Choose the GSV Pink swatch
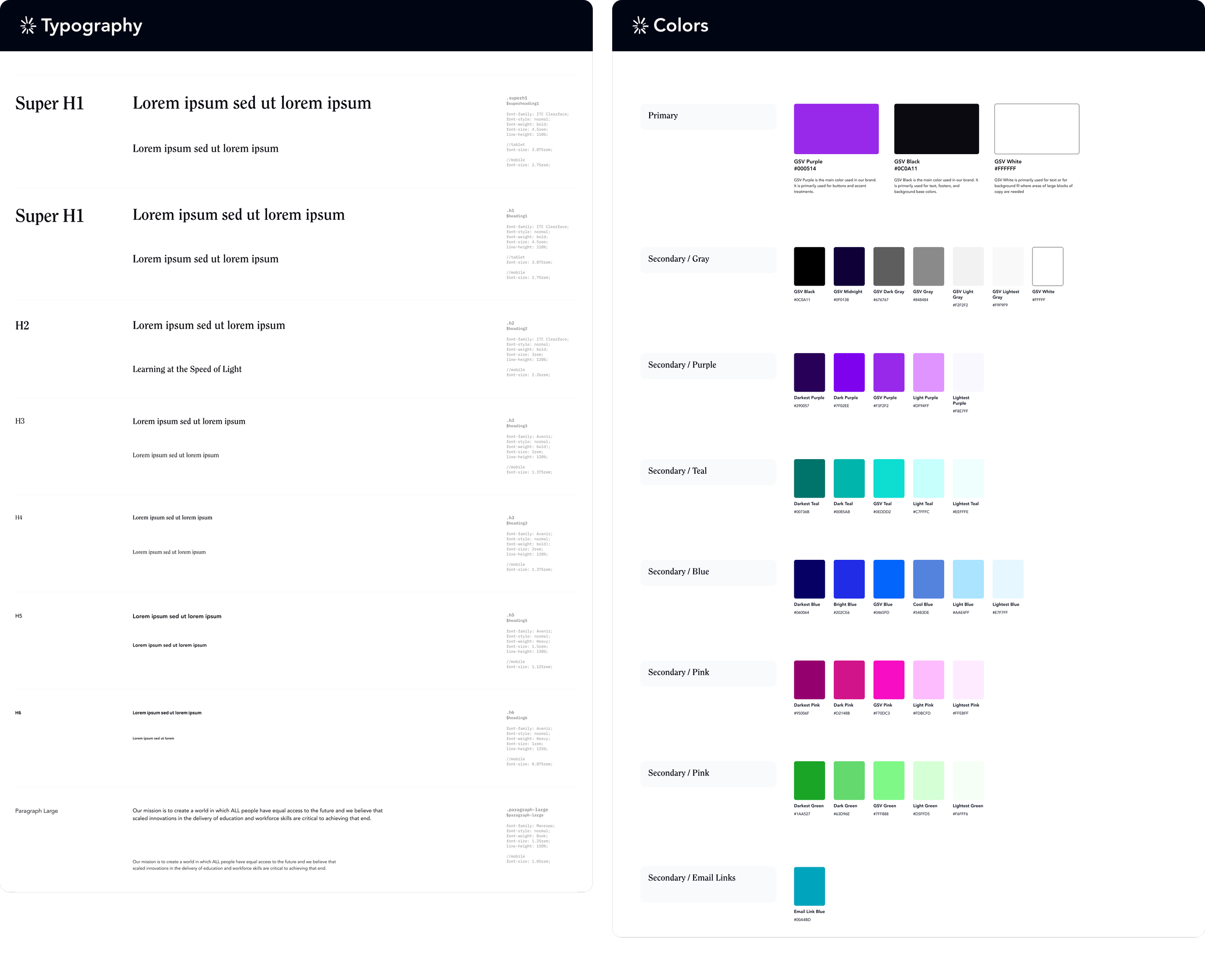Image resolution: width=1205 pixels, height=980 pixels. 888,680
